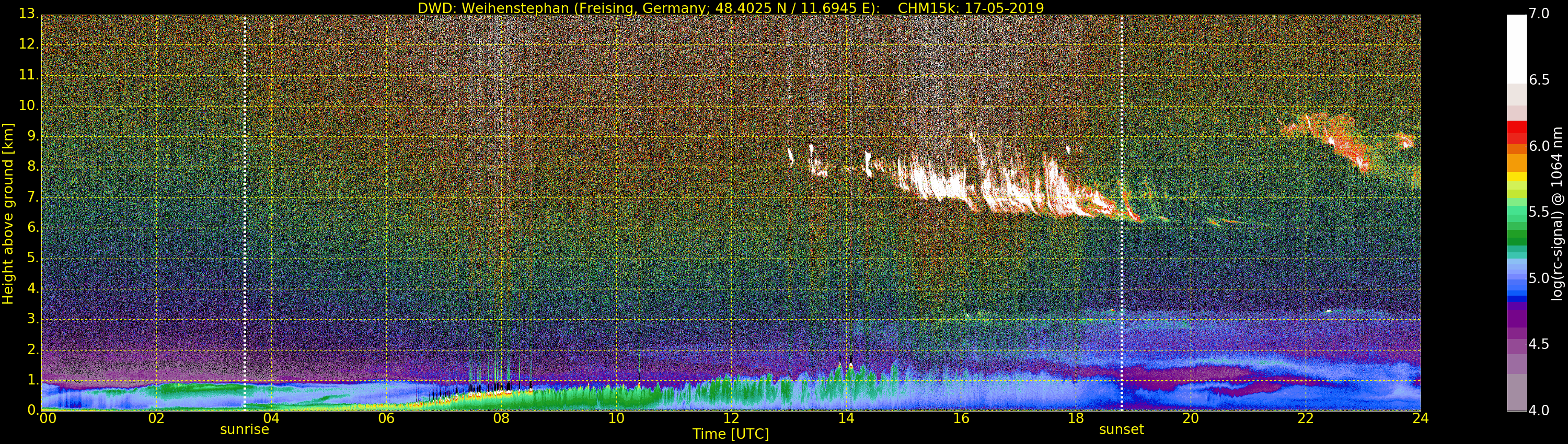
Task: Click the white sunset dotted vertical line
Action: coord(1122,213)
